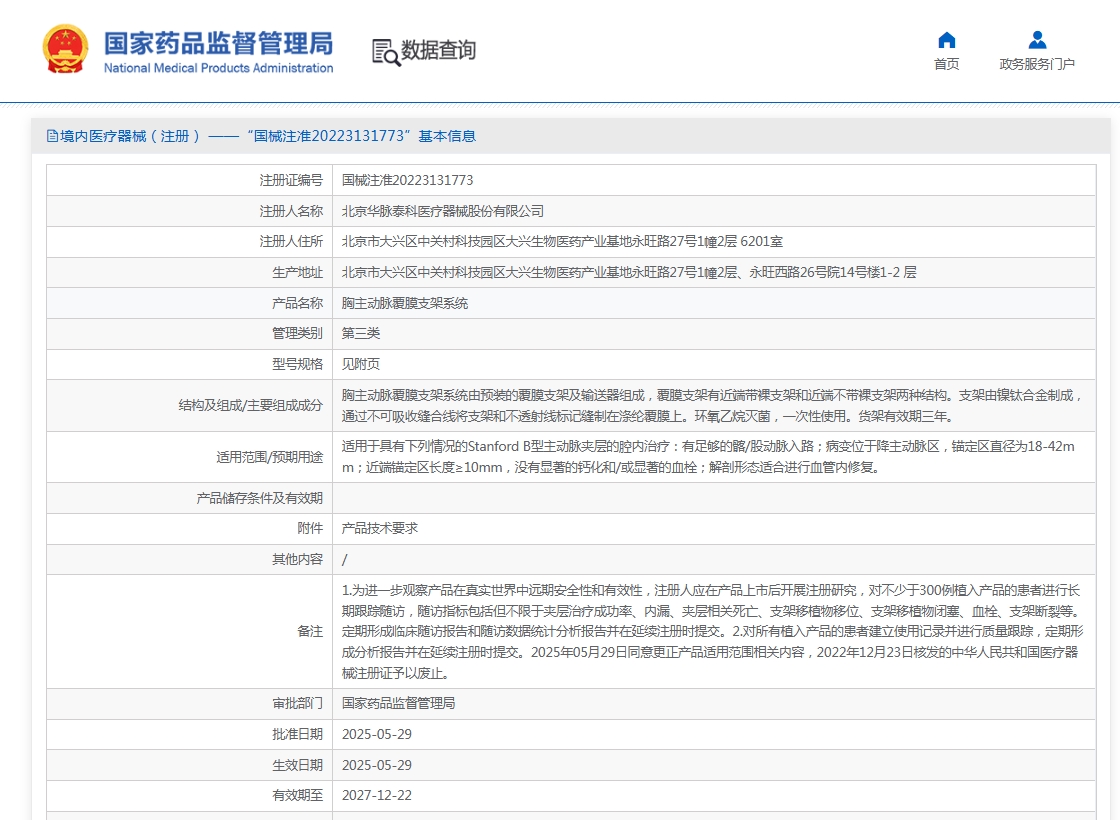Click attachment value 产品技术要求
Image resolution: width=1120 pixels, height=820 pixels.
(x=379, y=528)
